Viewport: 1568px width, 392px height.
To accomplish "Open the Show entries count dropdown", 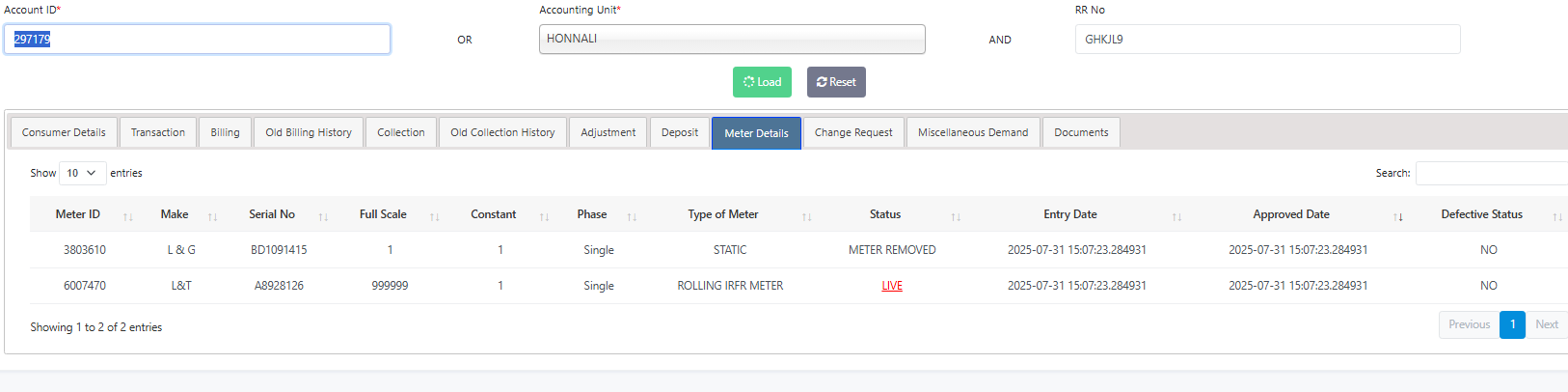I will (x=81, y=173).
